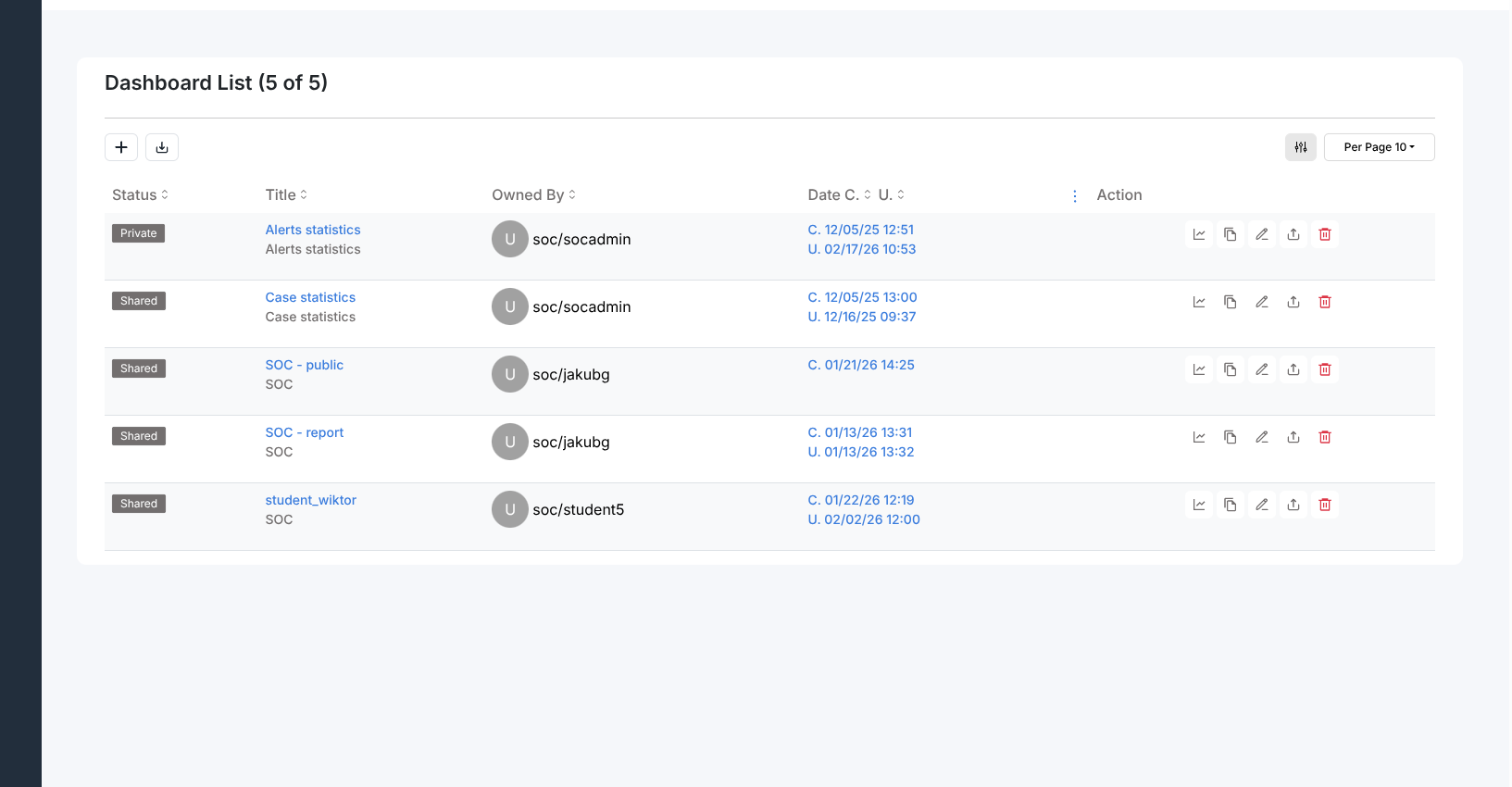This screenshot has height=787, width=1512.
Task: Export the Case statistics dashboard
Action: tap(1293, 302)
